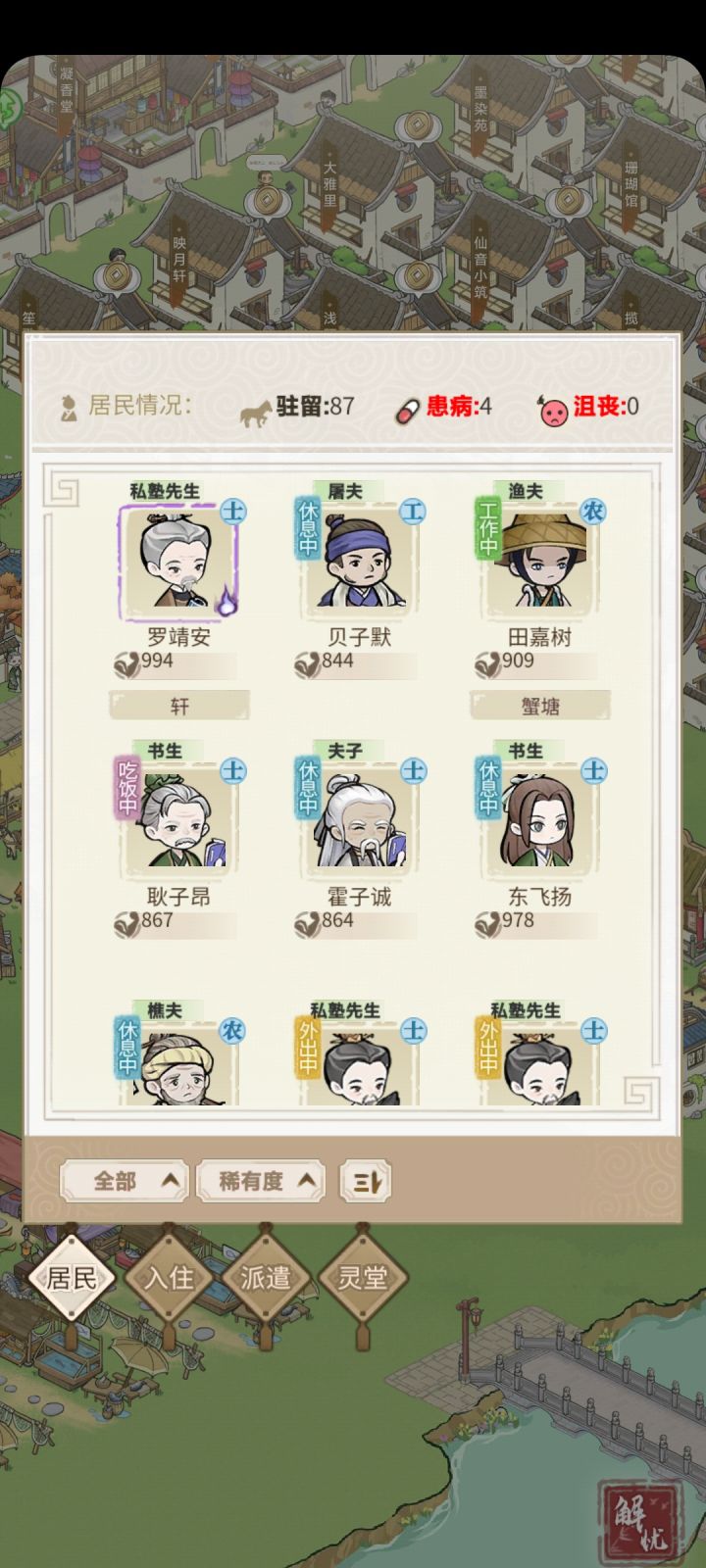Tap the 士 class badge on 罗靖安
This screenshot has width=706, height=1568.
coord(233,511)
